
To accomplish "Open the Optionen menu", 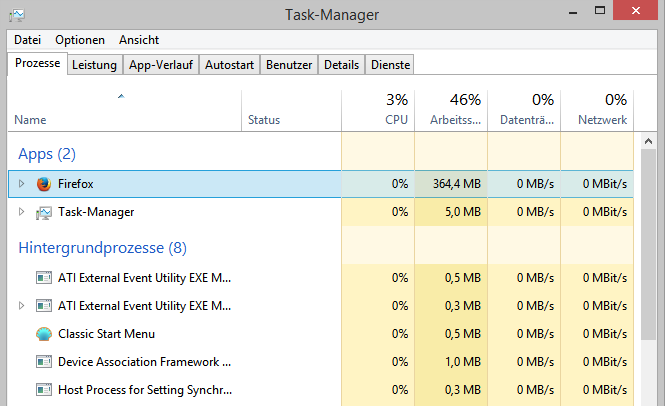I will [80, 40].
